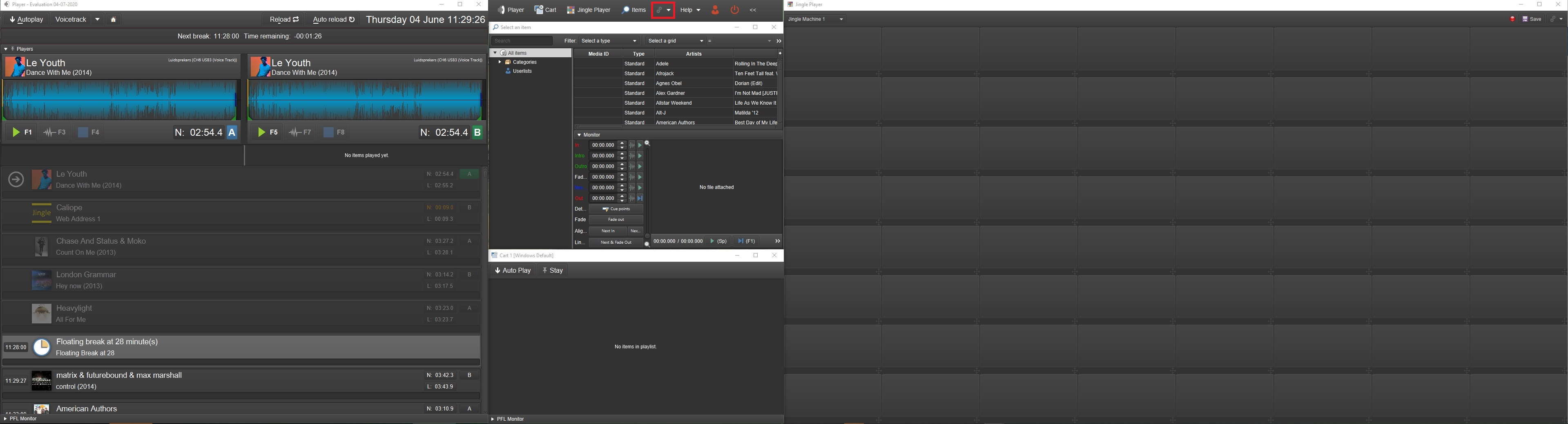Toggle Auto reload in the Player window
This screenshot has width=1568, height=424.
click(334, 20)
